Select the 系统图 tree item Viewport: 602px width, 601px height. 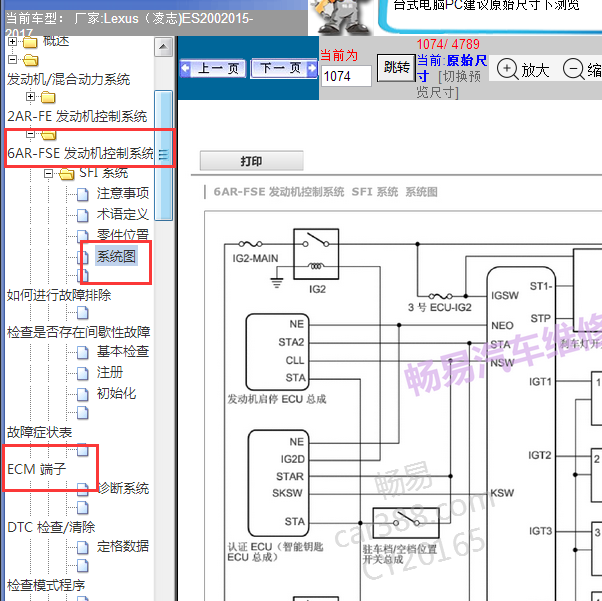[116, 256]
